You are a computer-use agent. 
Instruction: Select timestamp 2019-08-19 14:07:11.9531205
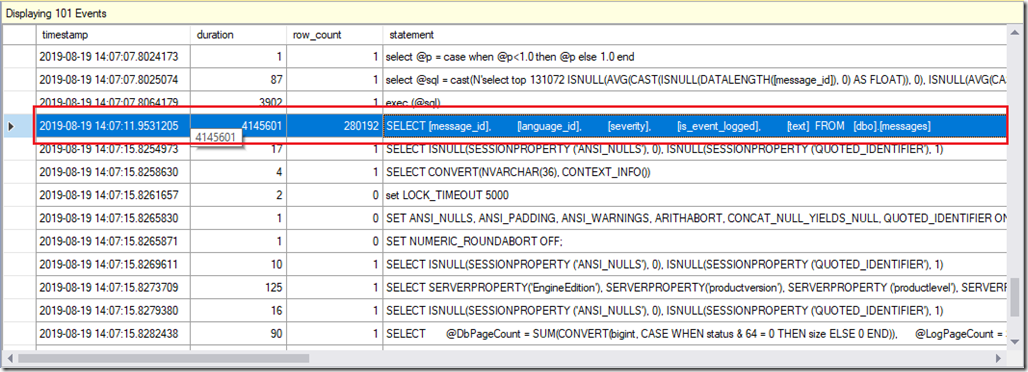(113, 126)
